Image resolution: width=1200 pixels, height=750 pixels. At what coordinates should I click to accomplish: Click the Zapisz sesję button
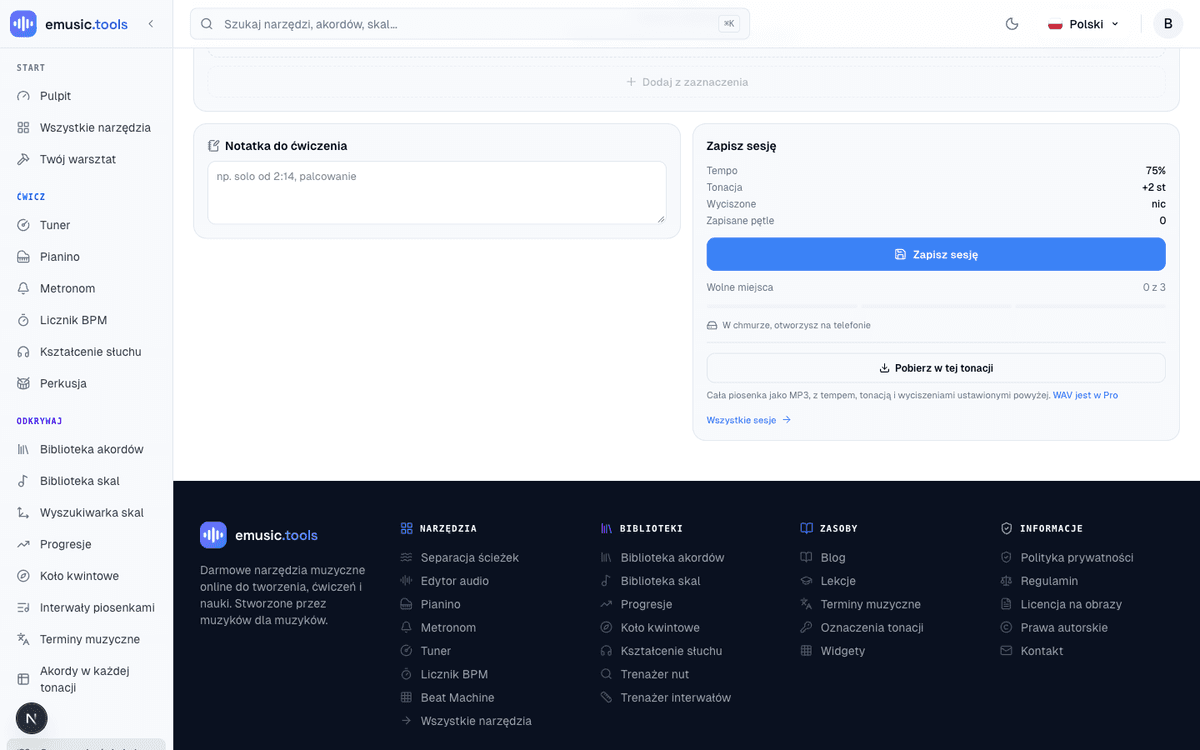936,254
